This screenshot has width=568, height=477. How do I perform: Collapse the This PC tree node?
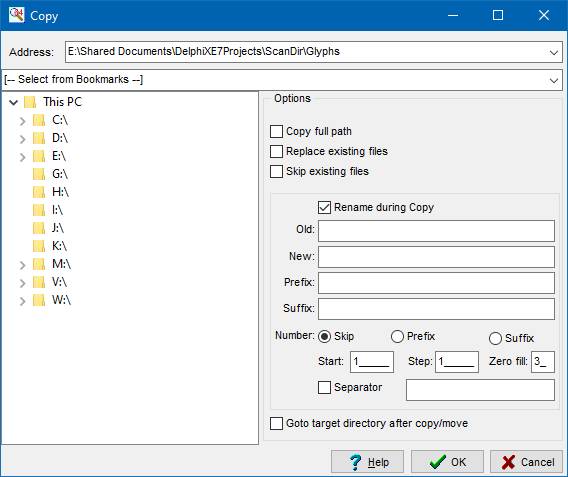click(x=14, y=102)
